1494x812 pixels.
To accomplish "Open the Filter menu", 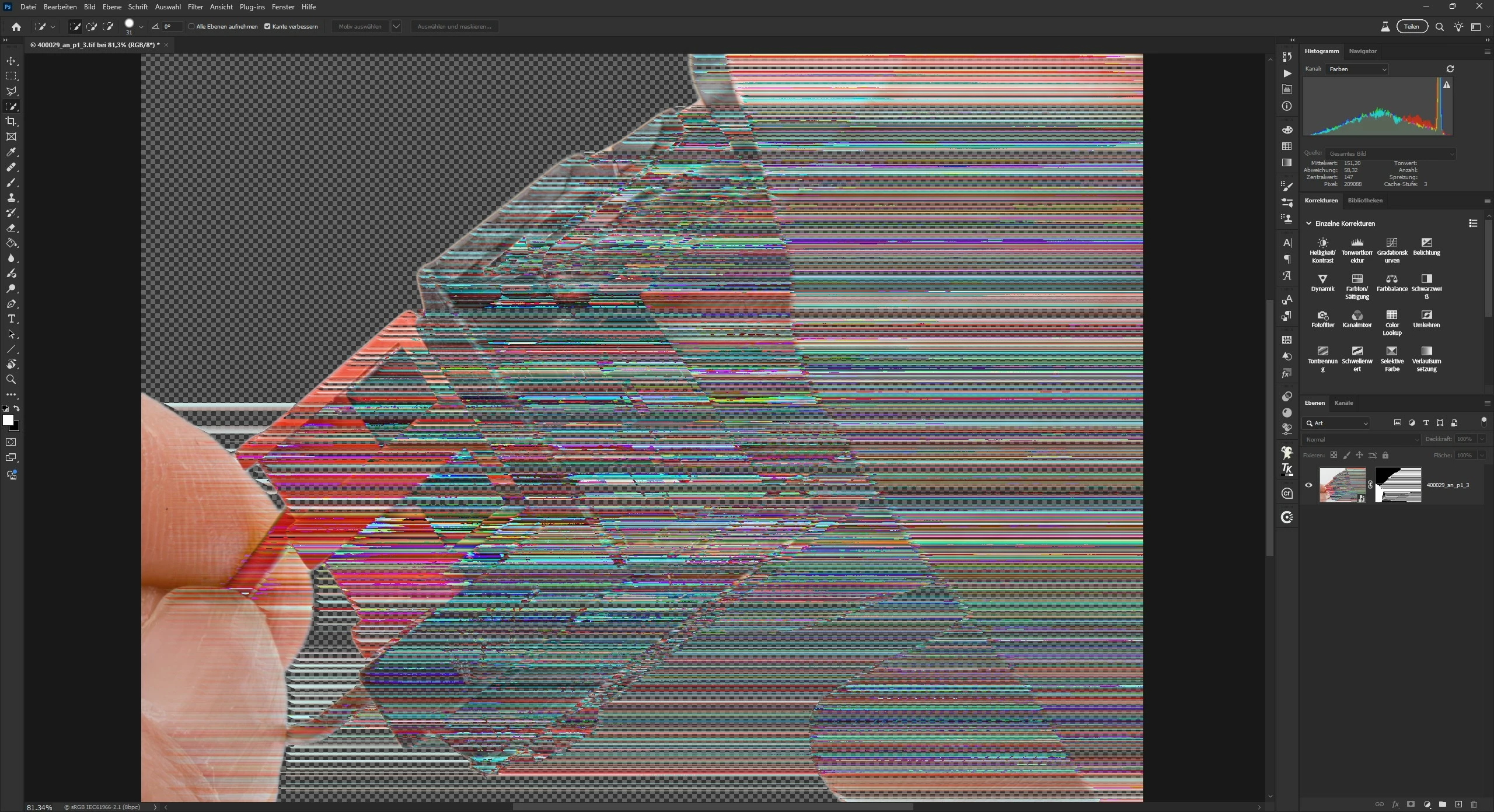I will (195, 7).
